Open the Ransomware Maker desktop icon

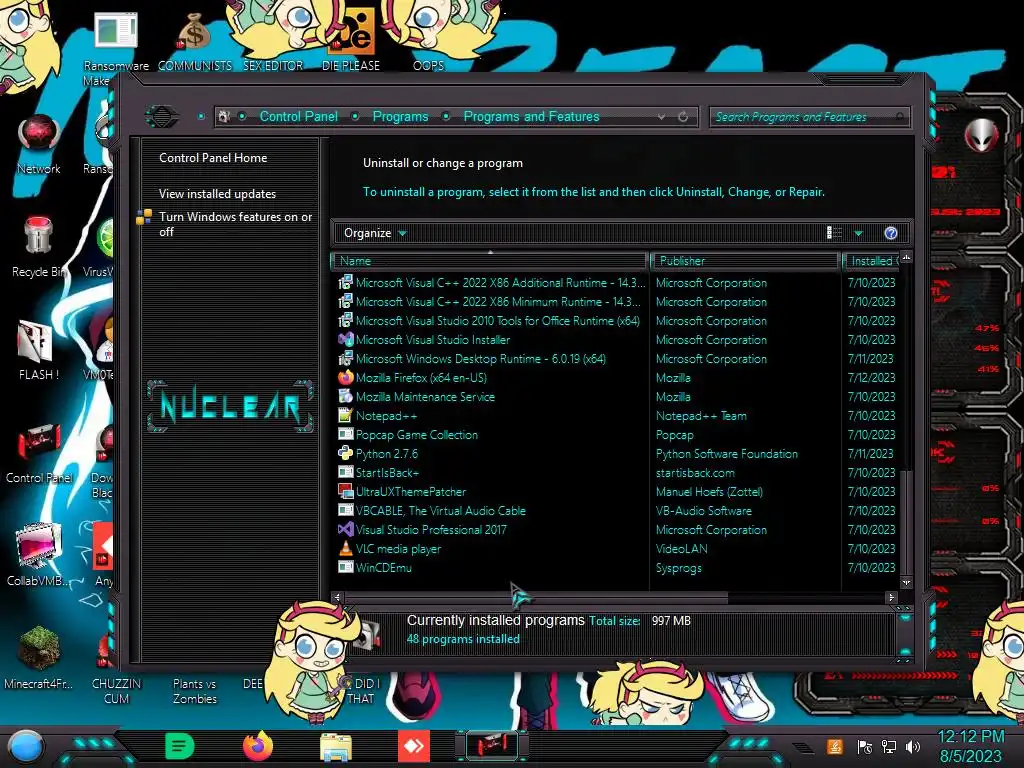tap(116, 49)
